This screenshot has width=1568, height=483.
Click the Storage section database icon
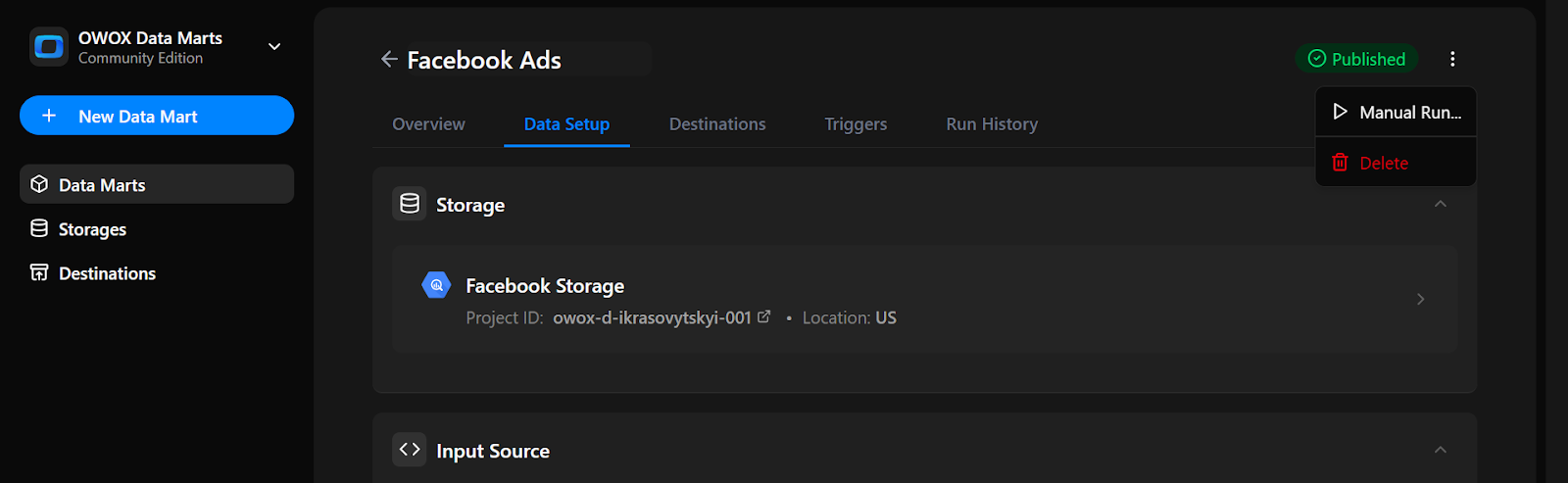click(410, 204)
